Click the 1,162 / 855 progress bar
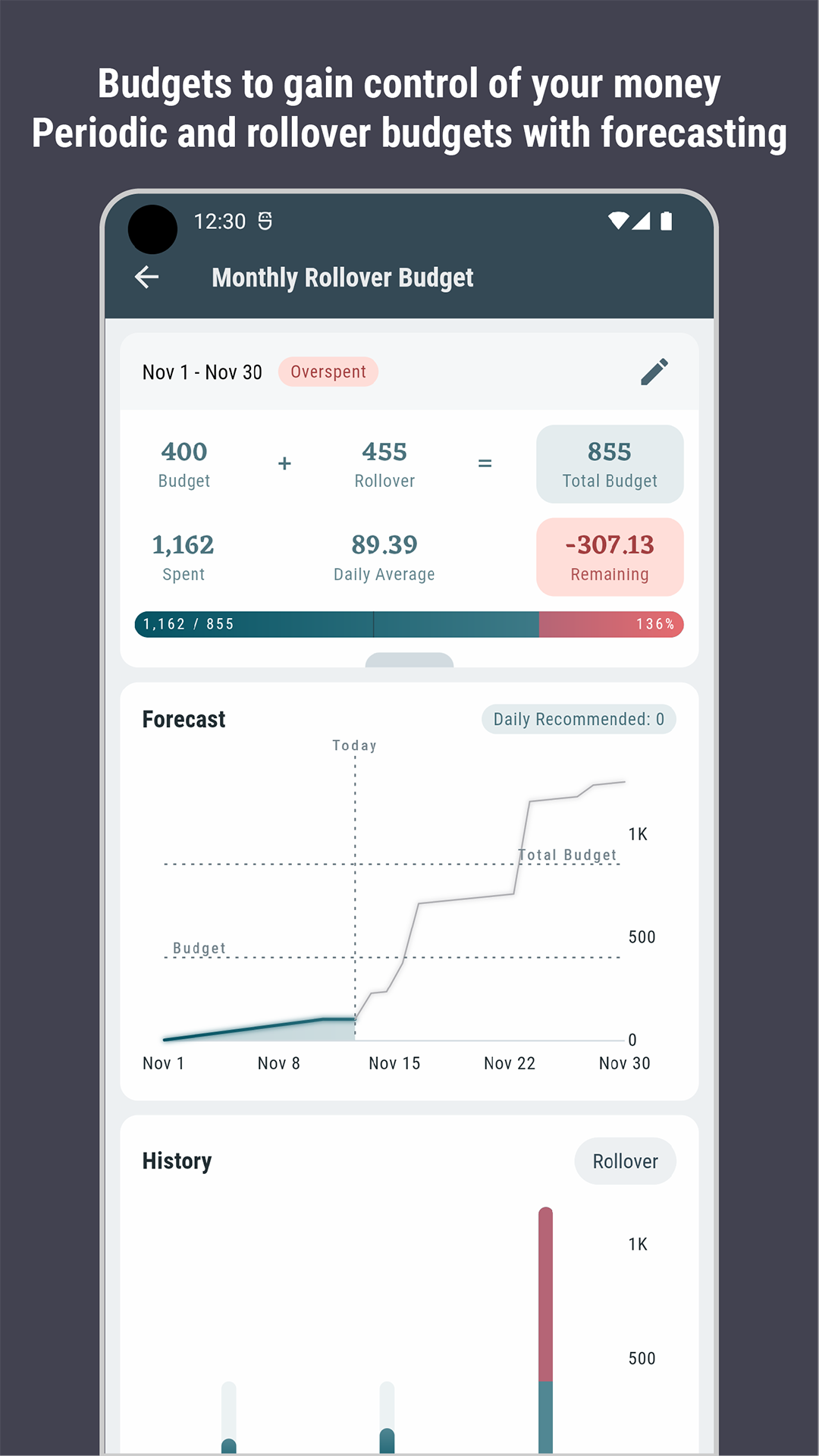The height and width of the screenshot is (1456, 819). click(x=409, y=624)
